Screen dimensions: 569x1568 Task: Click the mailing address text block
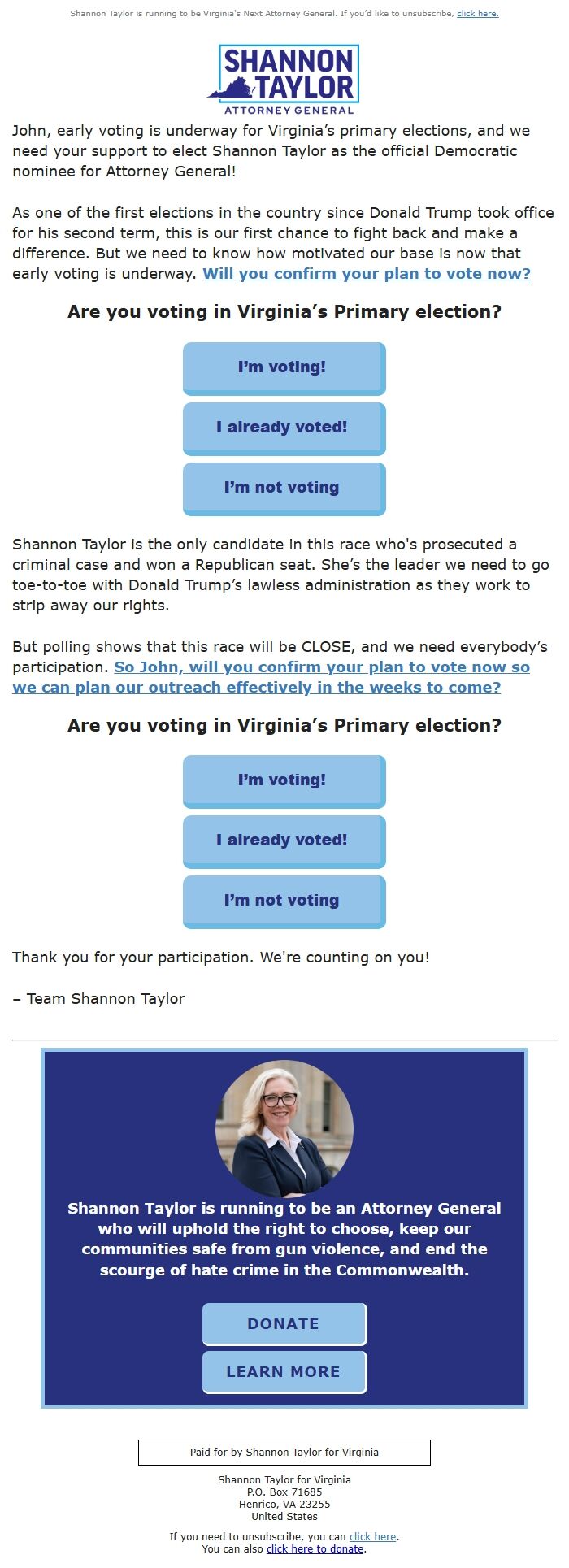(284, 1498)
